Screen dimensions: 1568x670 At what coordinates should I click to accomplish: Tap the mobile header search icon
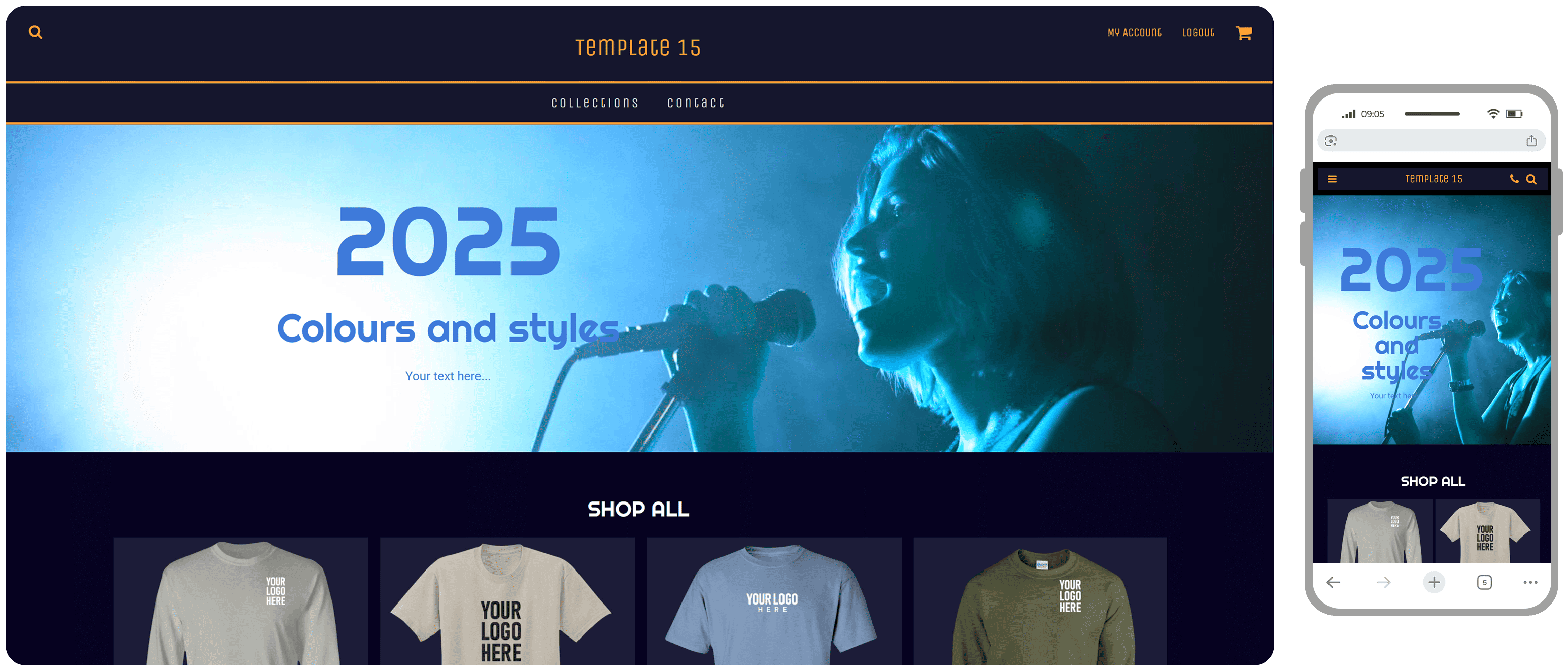[x=1531, y=179]
